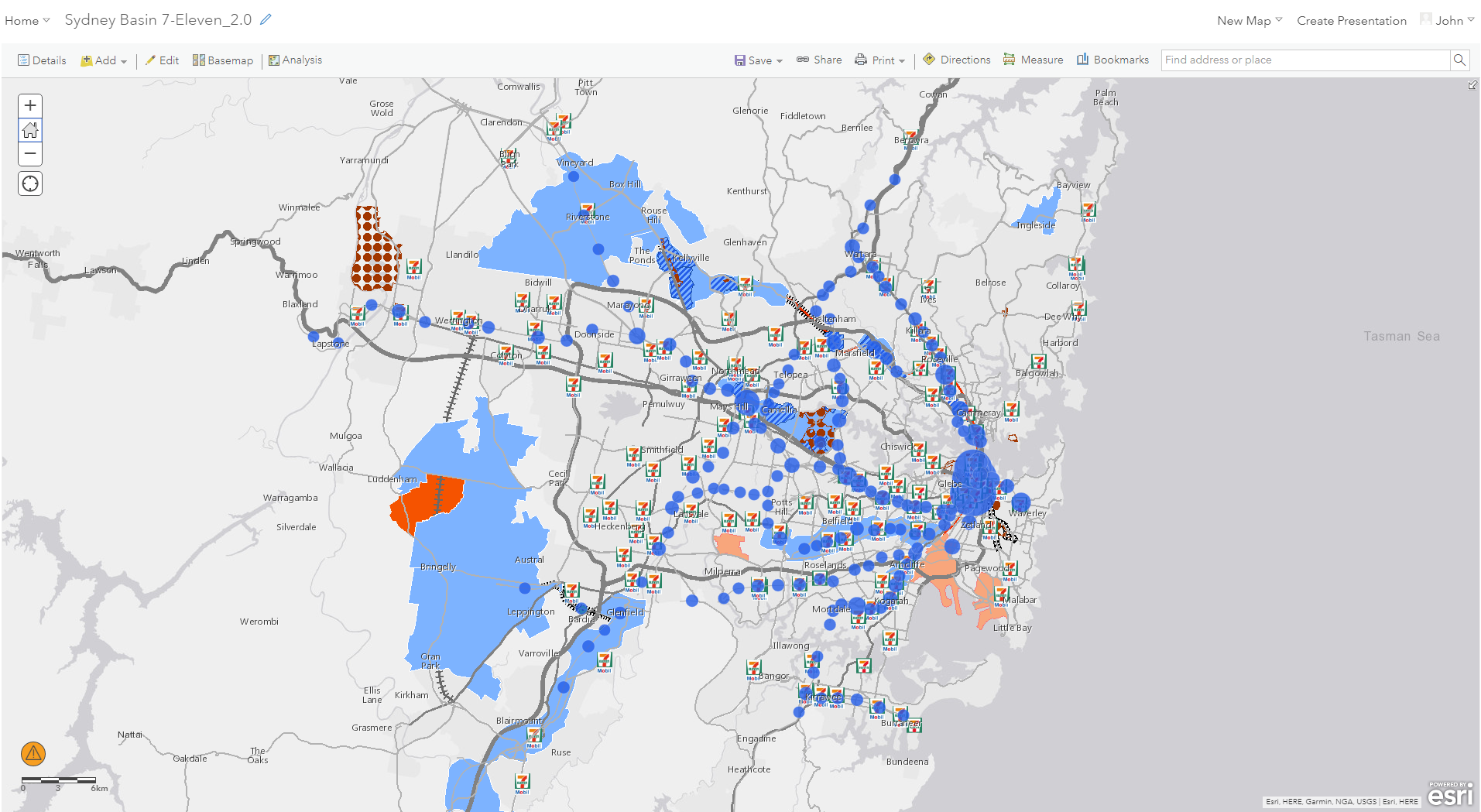
Task: Open the Add layer dropdown
Action: coord(104,60)
